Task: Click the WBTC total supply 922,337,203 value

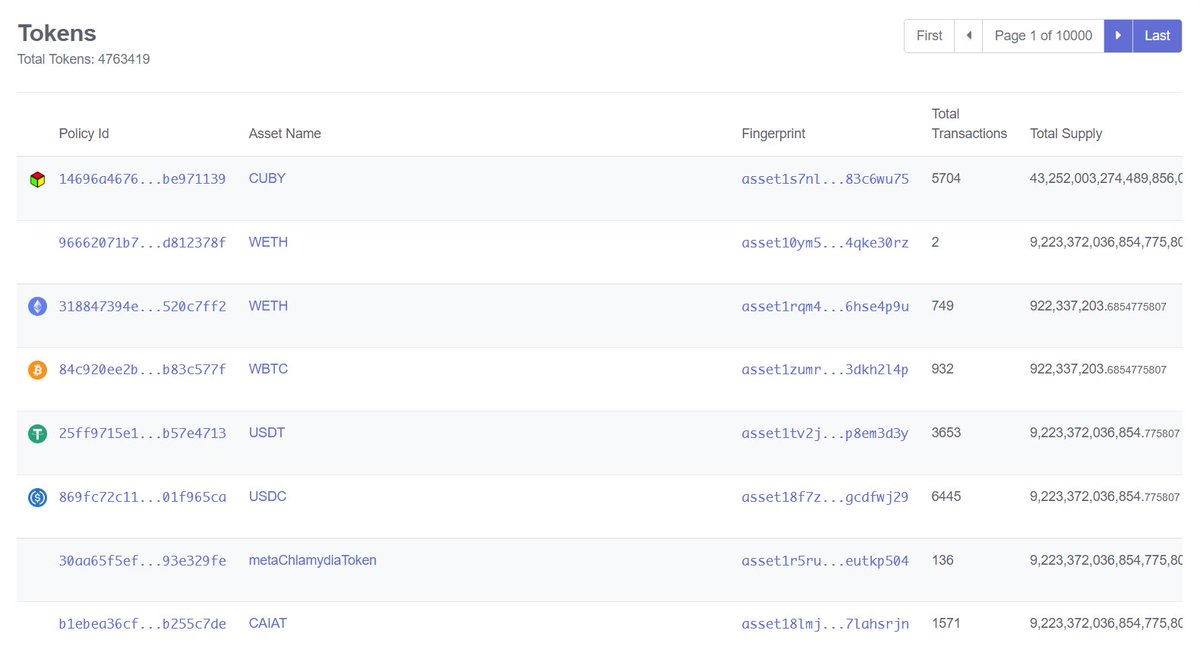Action: coord(1098,369)
